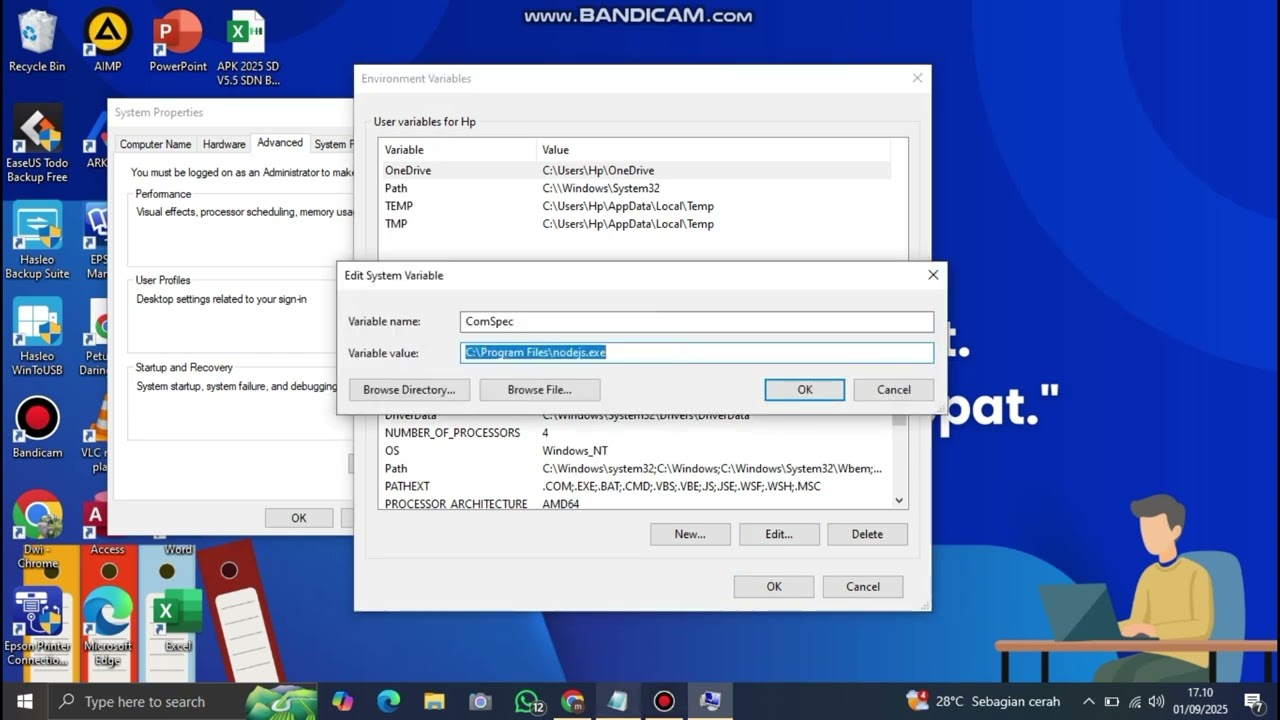Open the Recycle Bin desktop icon
Screen dimensions: 1280x720
pos(37,40)
